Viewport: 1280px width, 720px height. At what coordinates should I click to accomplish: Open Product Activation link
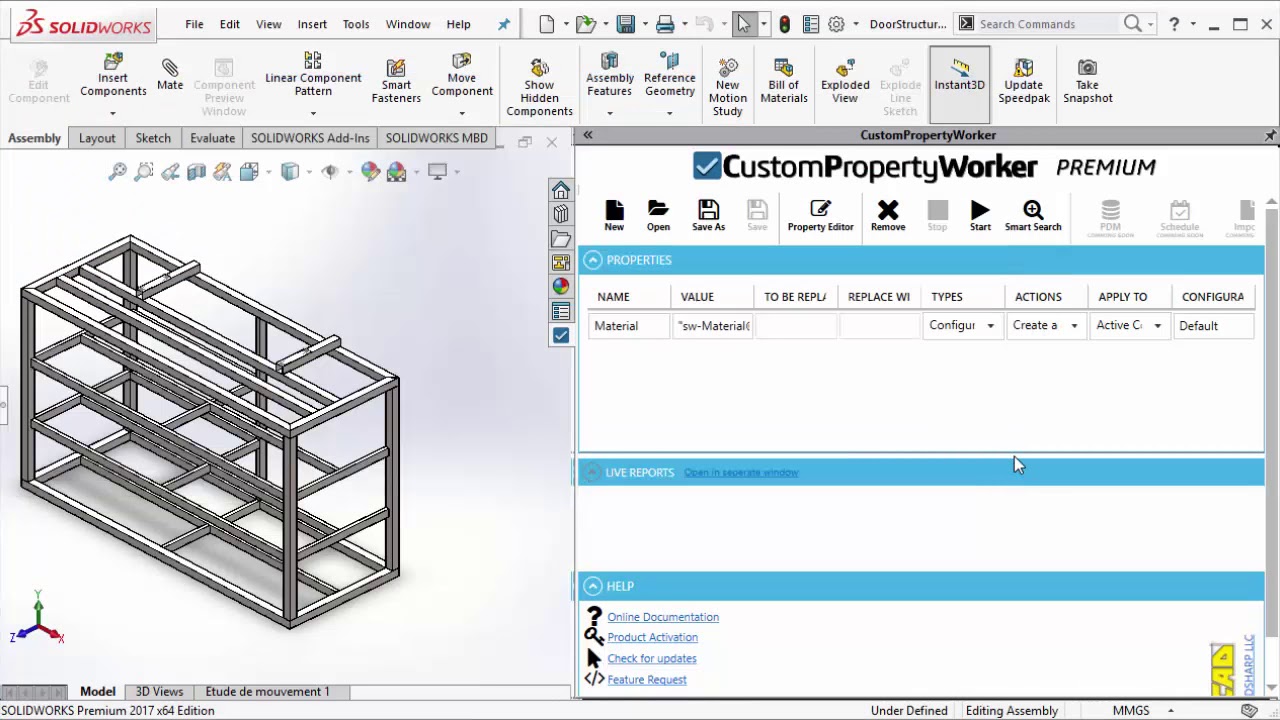[652, 637]
